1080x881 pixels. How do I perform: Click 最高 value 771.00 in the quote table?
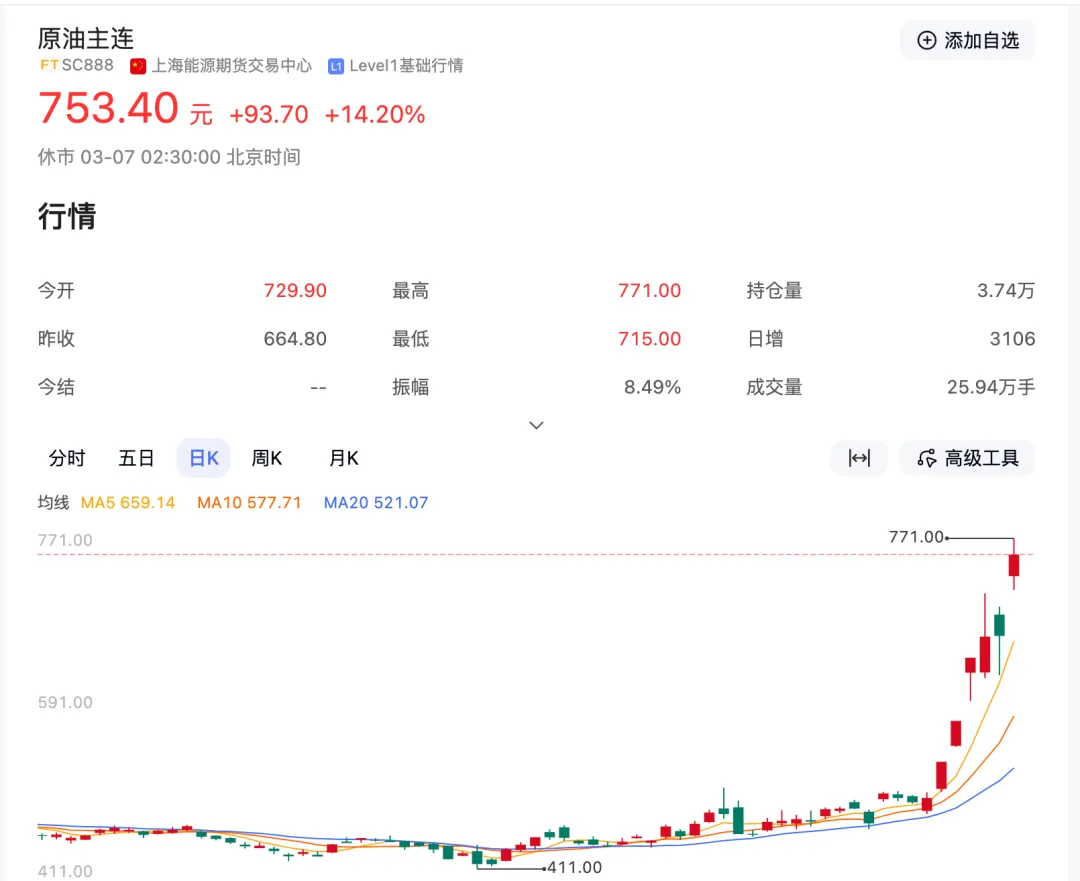[649, 291]
